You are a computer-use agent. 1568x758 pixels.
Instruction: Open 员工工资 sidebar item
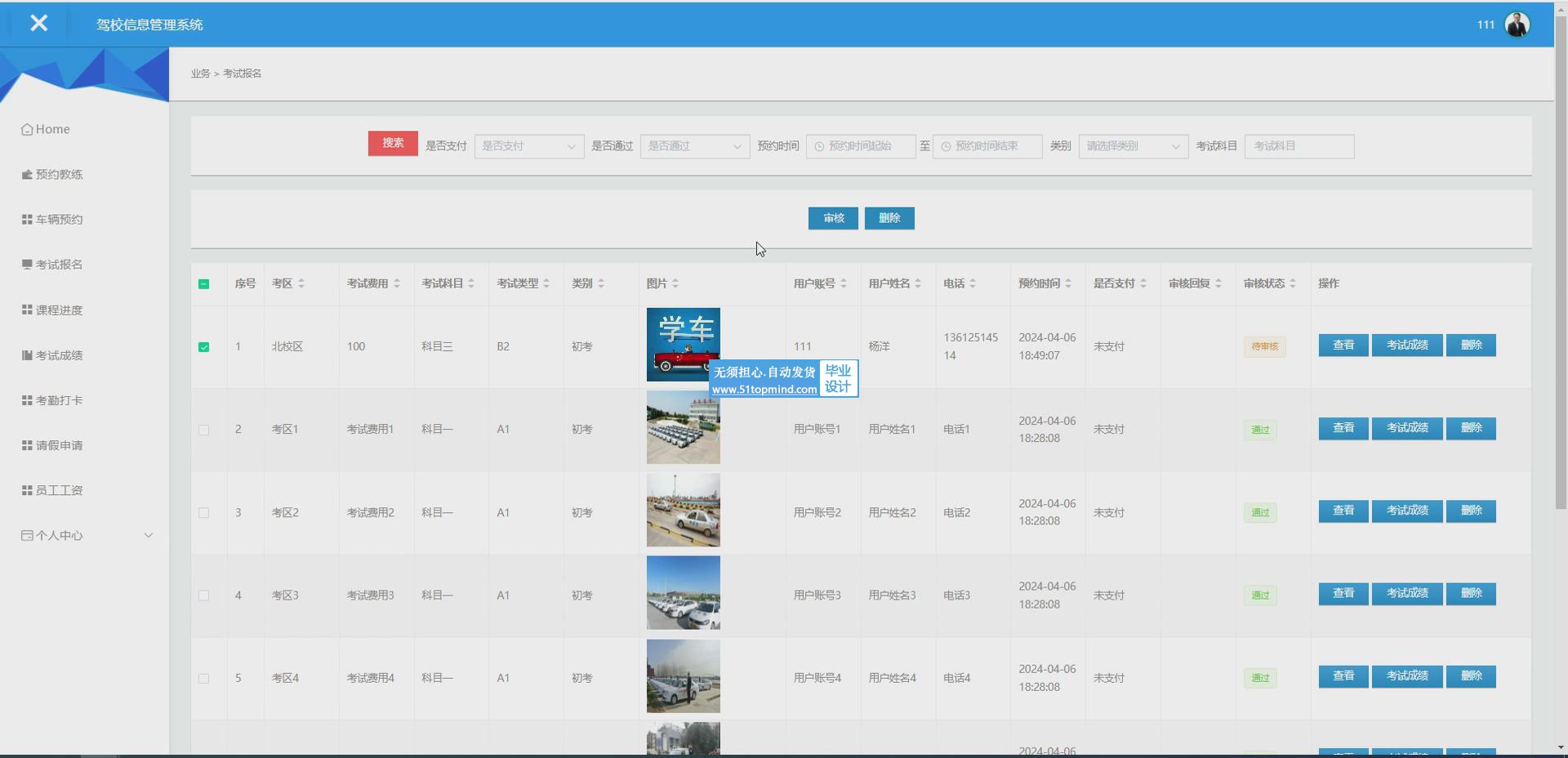coord(52,490)
